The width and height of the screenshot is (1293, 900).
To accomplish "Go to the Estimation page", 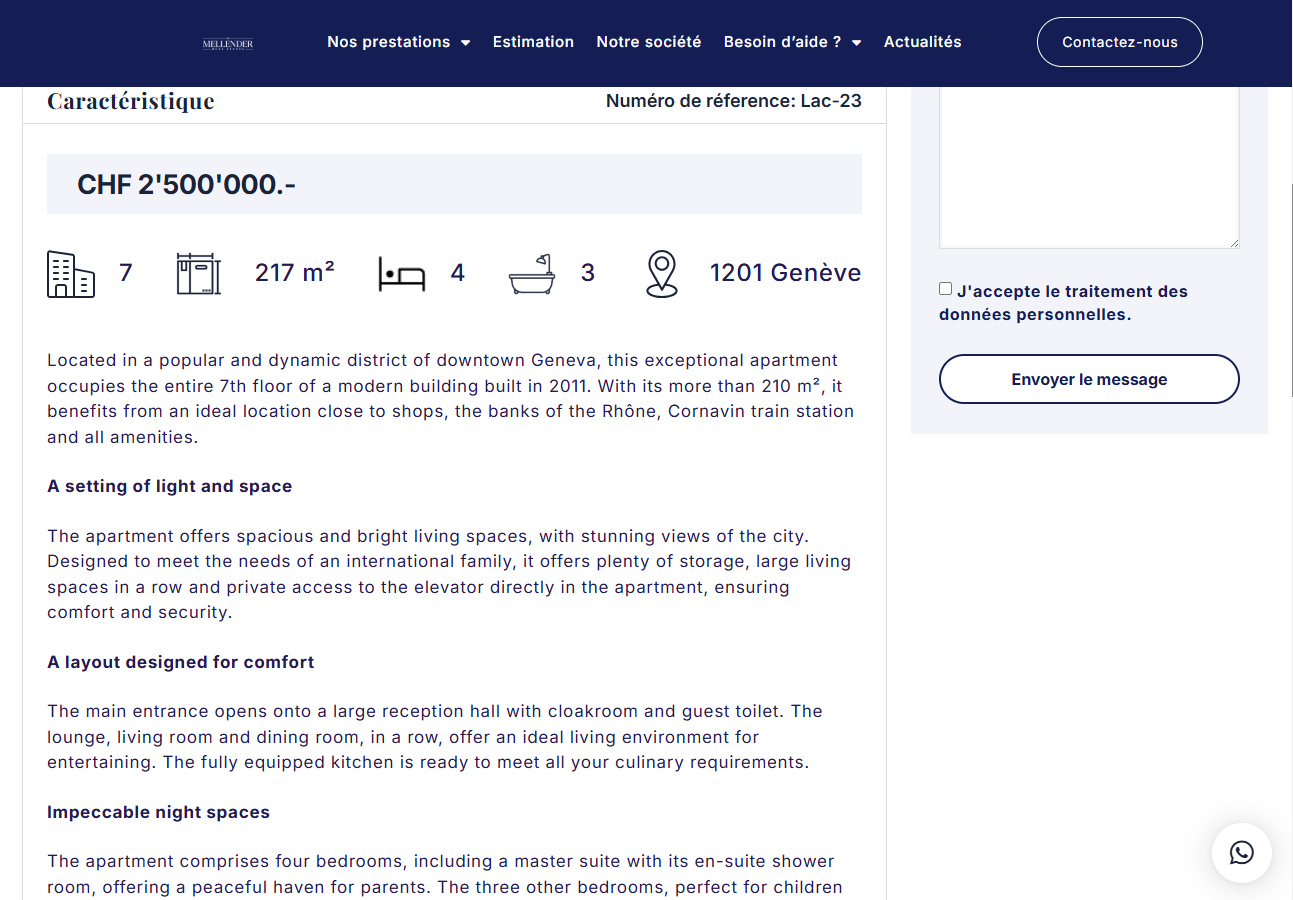I will [x=533, y=42].
